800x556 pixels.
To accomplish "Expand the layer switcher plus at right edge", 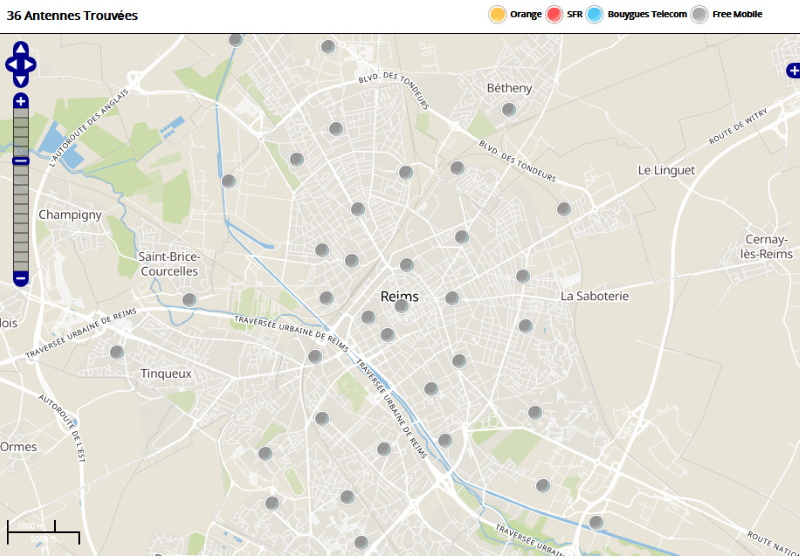I will (793, 70).
